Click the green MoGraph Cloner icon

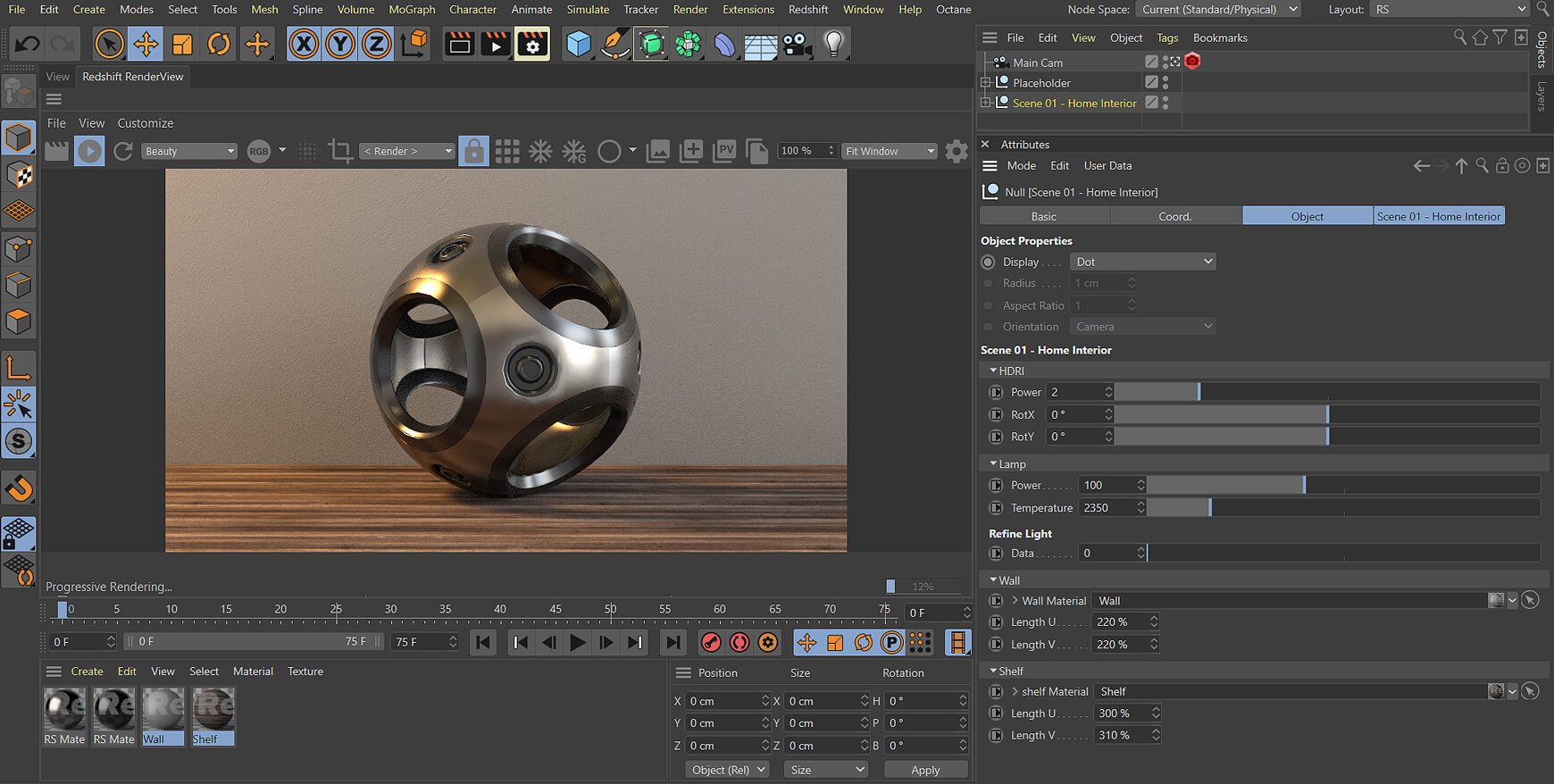click(688, 44)
